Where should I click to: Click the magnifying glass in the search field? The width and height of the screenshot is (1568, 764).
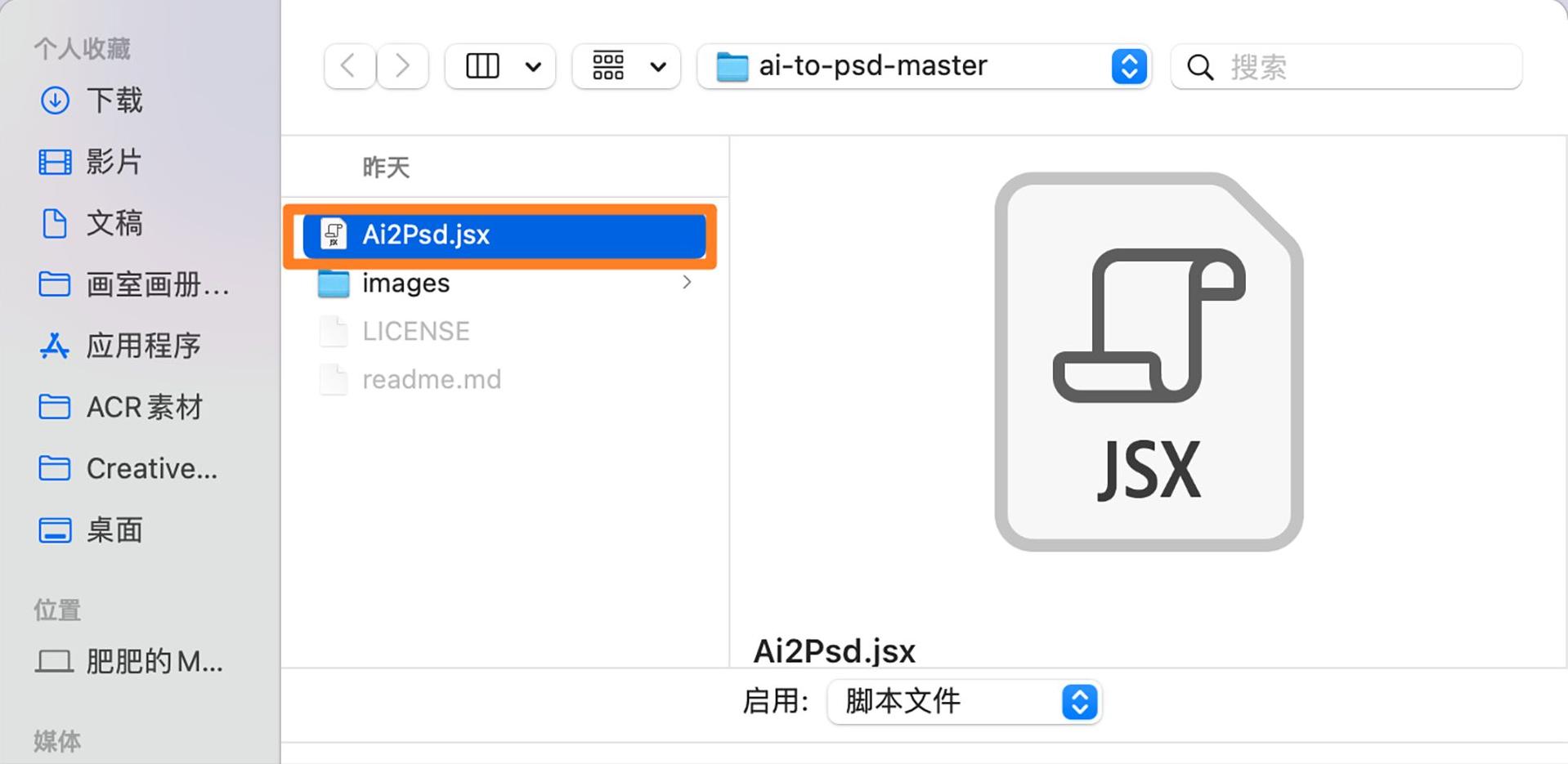click(1198, 67)
